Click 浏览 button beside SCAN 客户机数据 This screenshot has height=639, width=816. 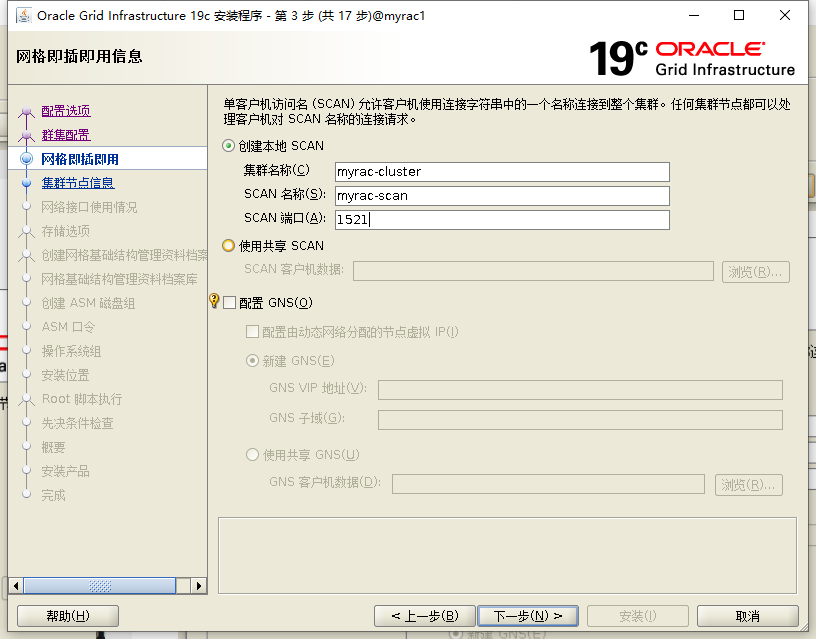coord(756,272)
